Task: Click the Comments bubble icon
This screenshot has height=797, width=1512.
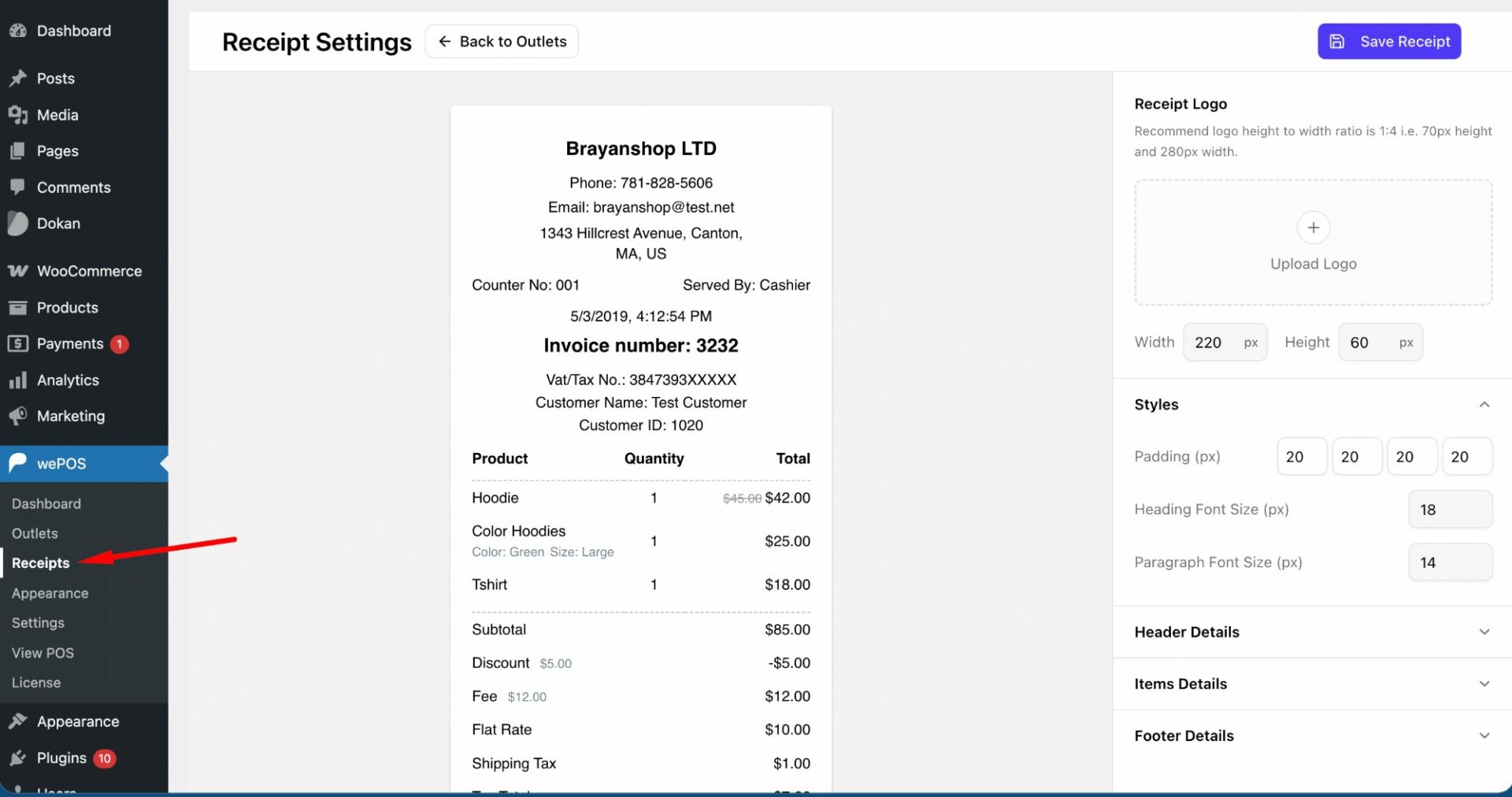Action: tap(17, 187)
